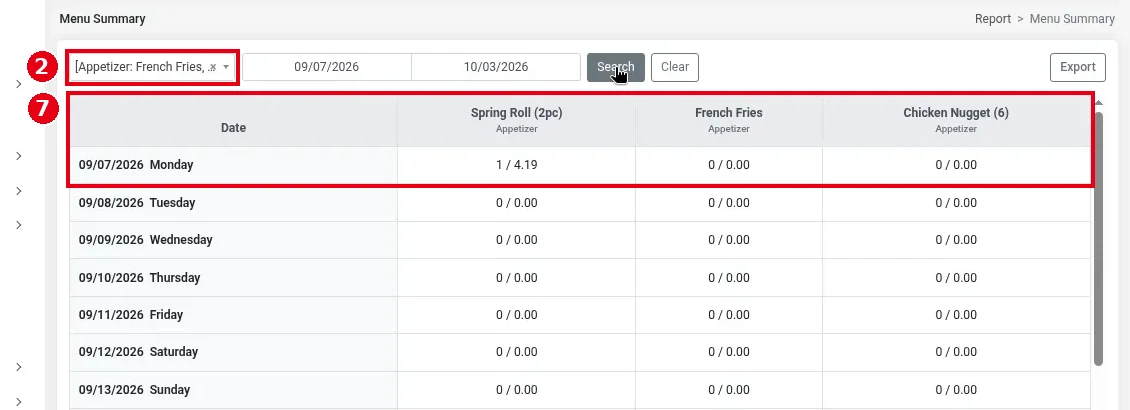Go to Report in the breadcrumb

tap(992, 19)
